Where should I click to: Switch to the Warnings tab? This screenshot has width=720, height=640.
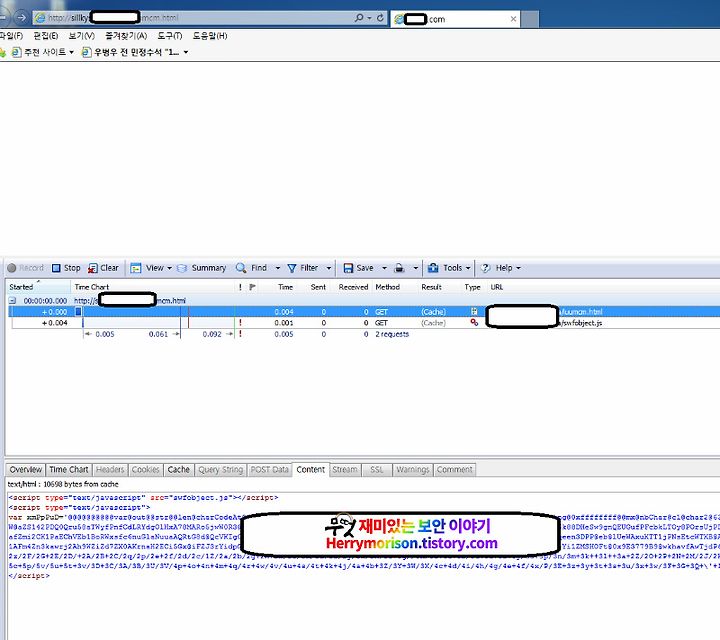pos(412,470)
